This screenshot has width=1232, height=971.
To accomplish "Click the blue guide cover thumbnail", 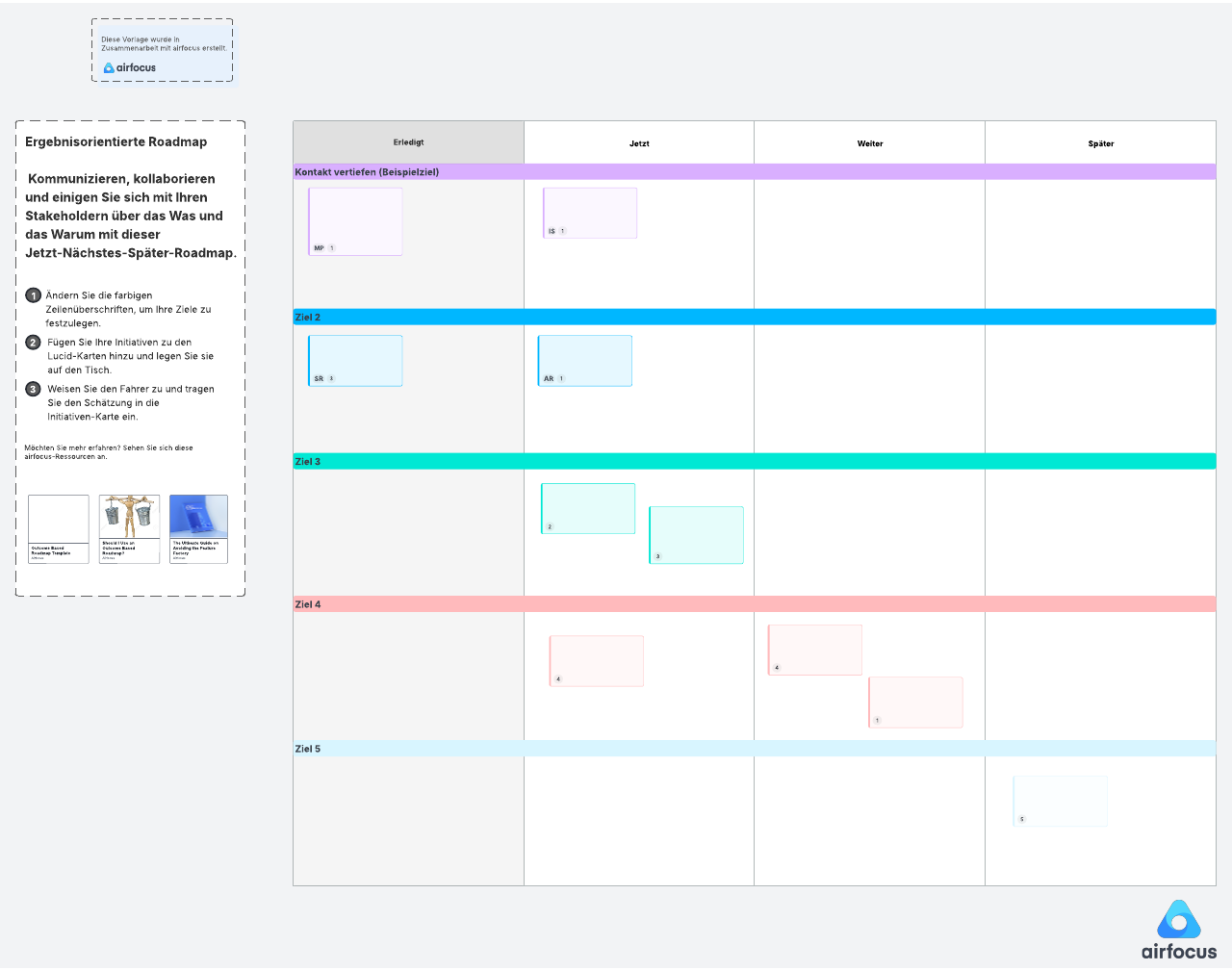I will click(x=198, y=515).
